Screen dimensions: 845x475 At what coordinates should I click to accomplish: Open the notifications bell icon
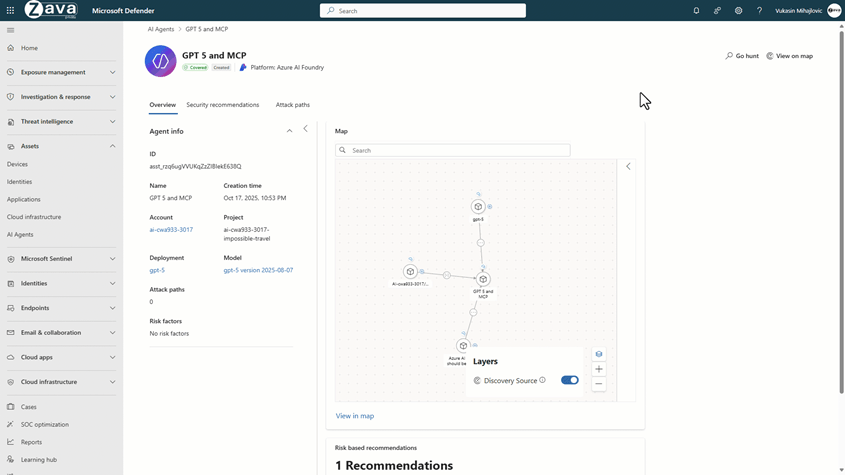tap(696, 11)
